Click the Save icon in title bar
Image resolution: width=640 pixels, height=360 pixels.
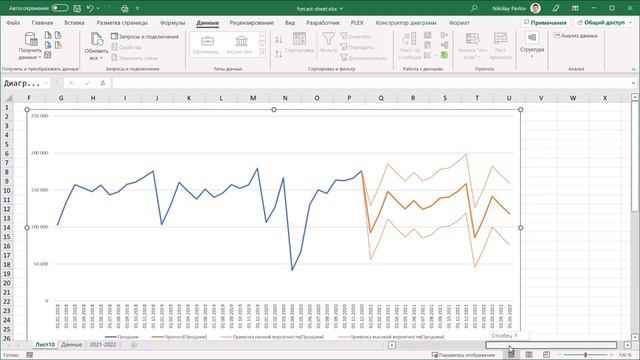coord(77,8)
